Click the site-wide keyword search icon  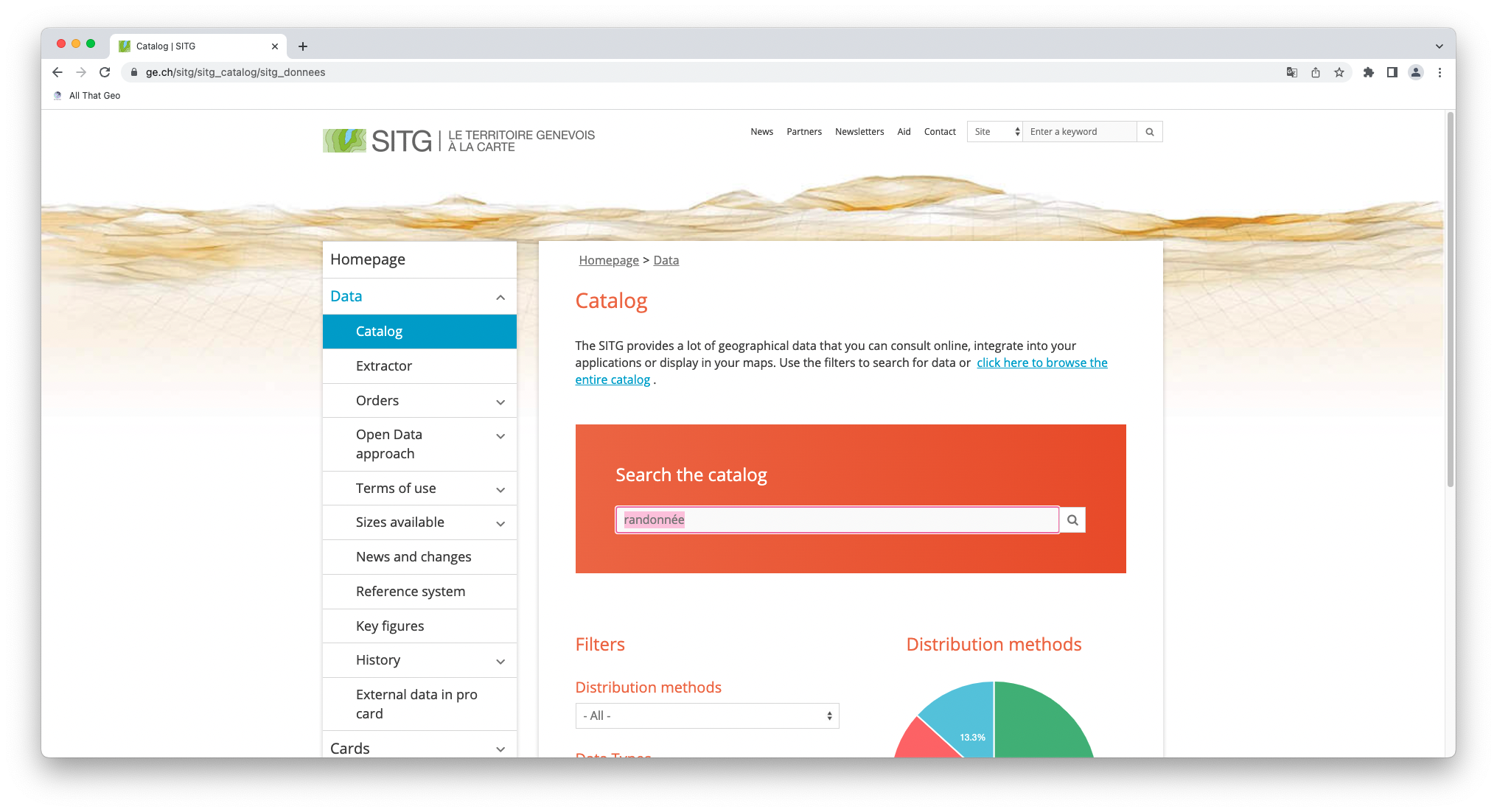1150,131
